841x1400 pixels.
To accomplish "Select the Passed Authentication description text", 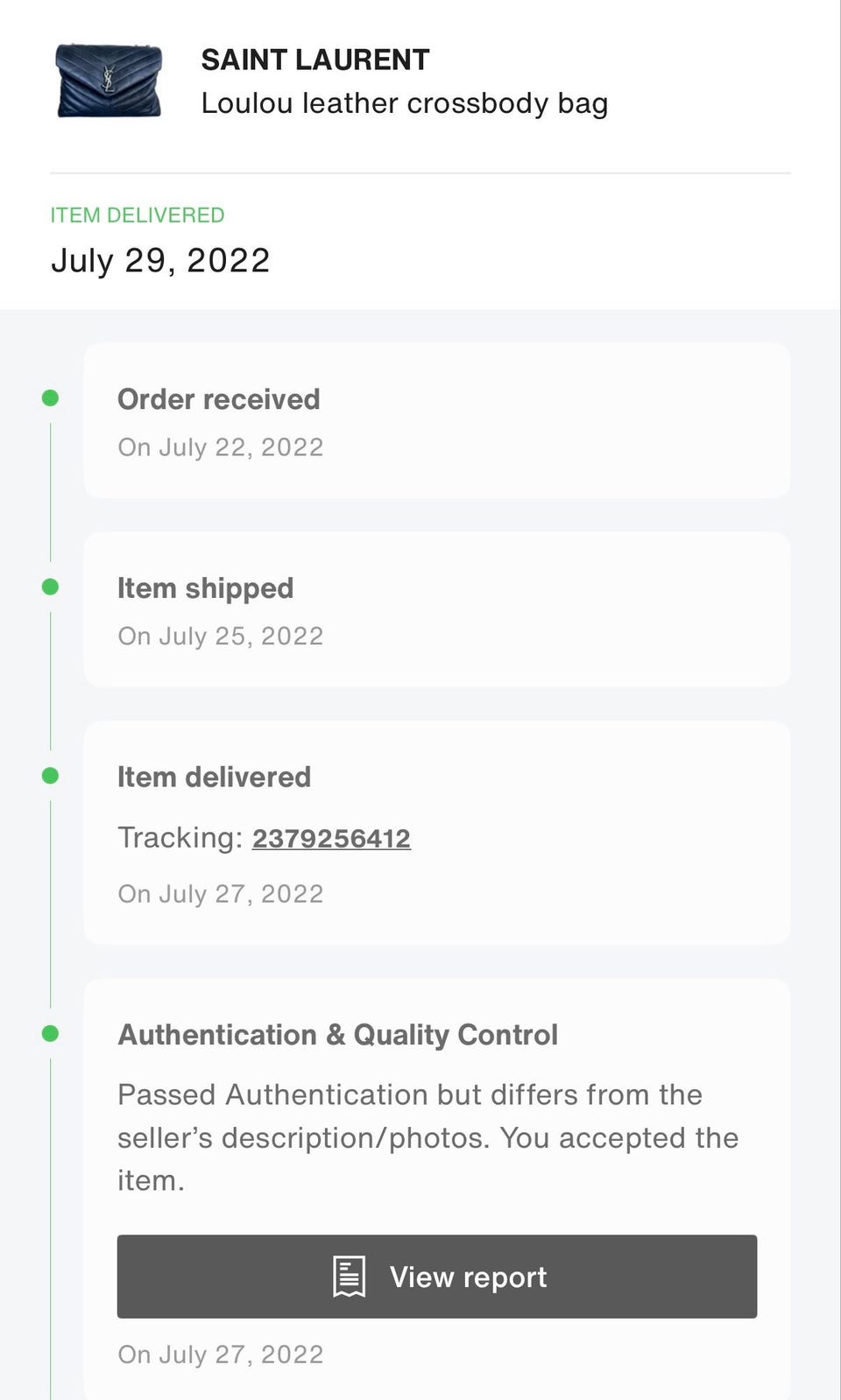I will [428, 1137].
